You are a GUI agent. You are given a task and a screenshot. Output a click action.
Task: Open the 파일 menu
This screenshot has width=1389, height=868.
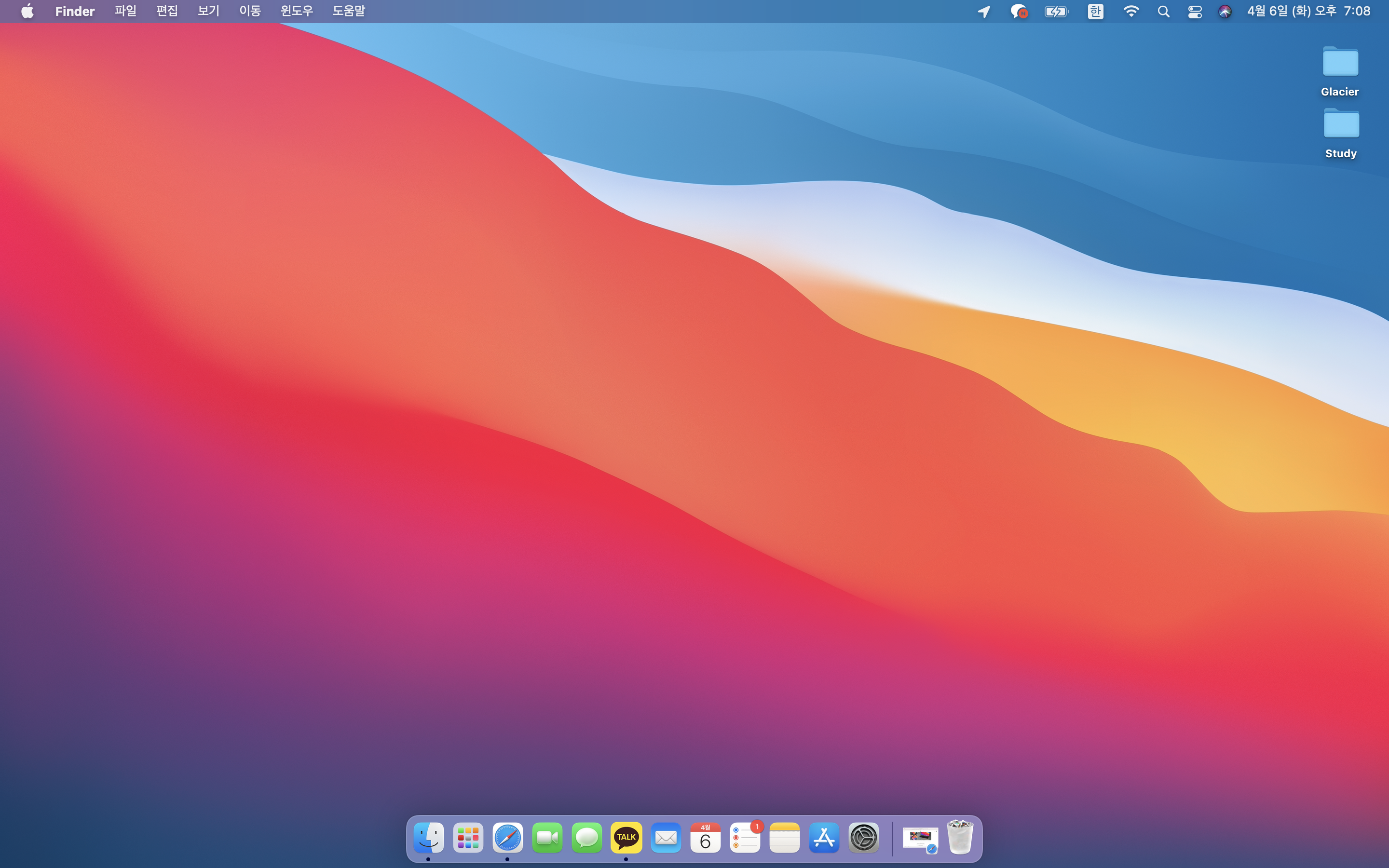tap(125, 12)
